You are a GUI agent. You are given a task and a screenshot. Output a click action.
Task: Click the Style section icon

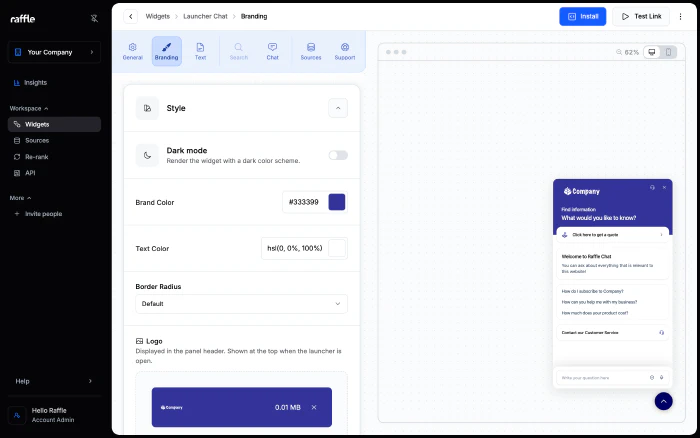coord(147,108)
